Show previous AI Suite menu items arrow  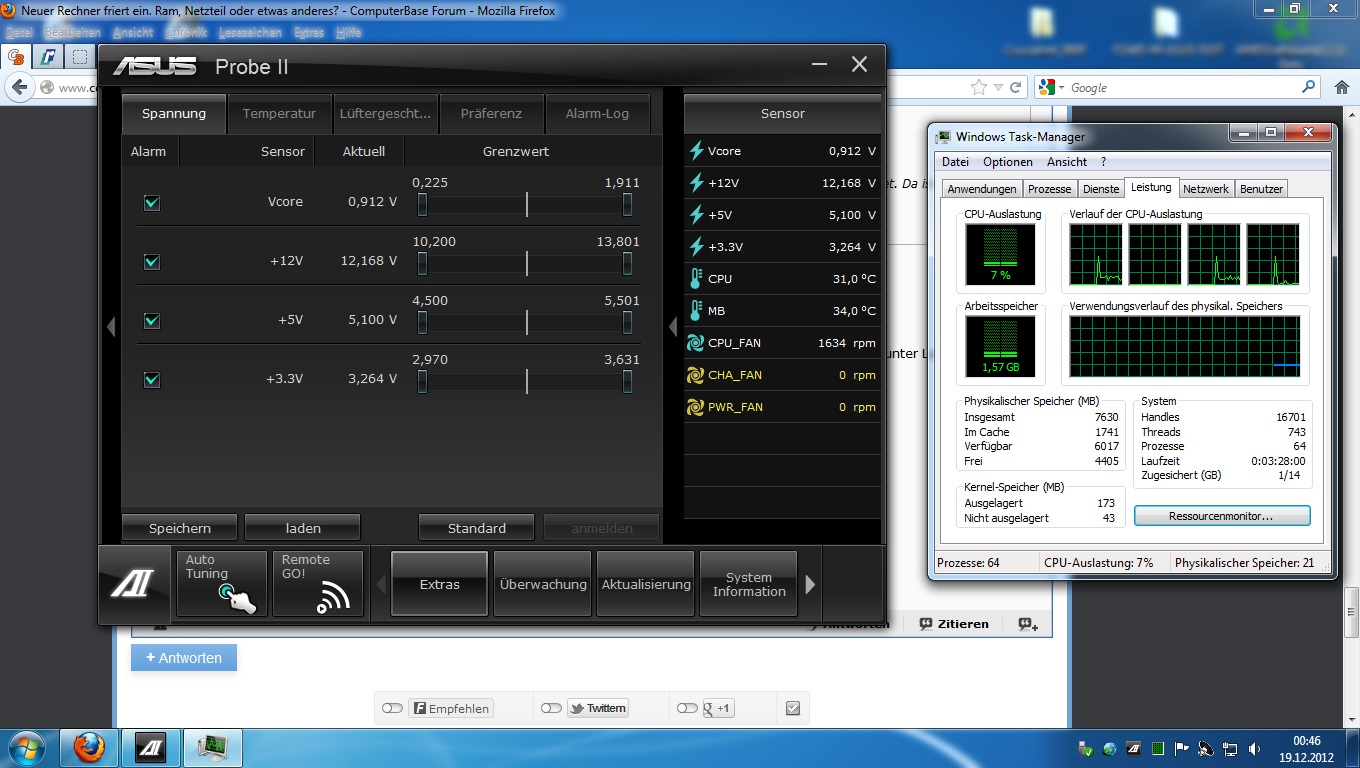coord(381,584)
